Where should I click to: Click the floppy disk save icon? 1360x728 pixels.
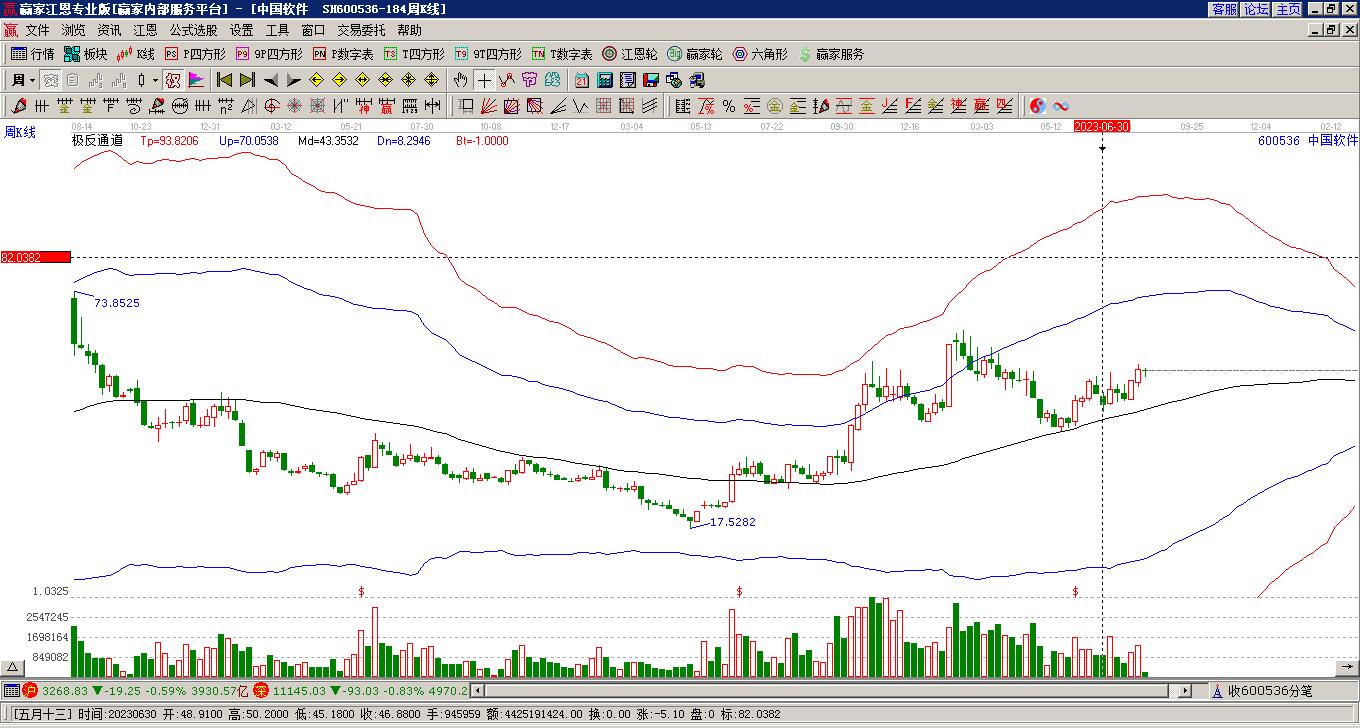[651, 80]
